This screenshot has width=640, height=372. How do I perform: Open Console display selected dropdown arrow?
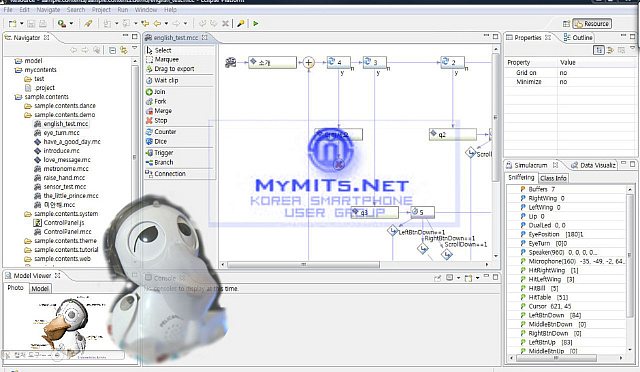(458, 278)
